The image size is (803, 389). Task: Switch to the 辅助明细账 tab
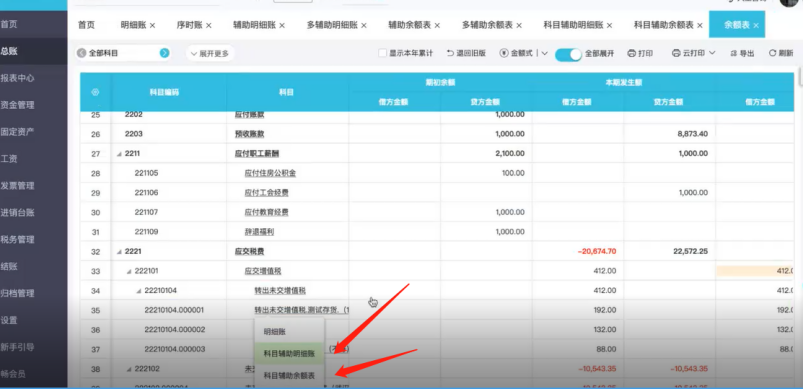[x=255, y=25]
